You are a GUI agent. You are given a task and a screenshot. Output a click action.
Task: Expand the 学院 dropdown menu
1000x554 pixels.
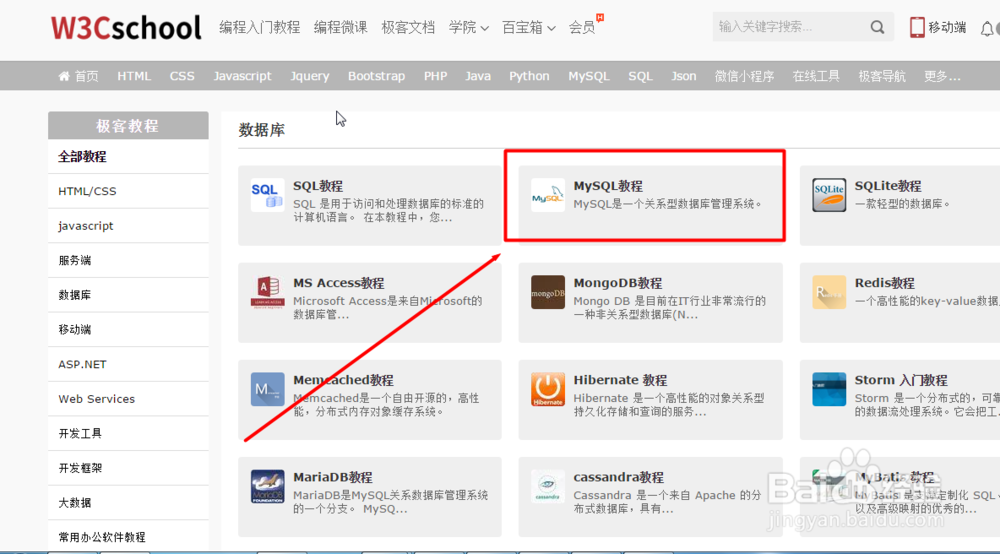click(x=469, y=27)
